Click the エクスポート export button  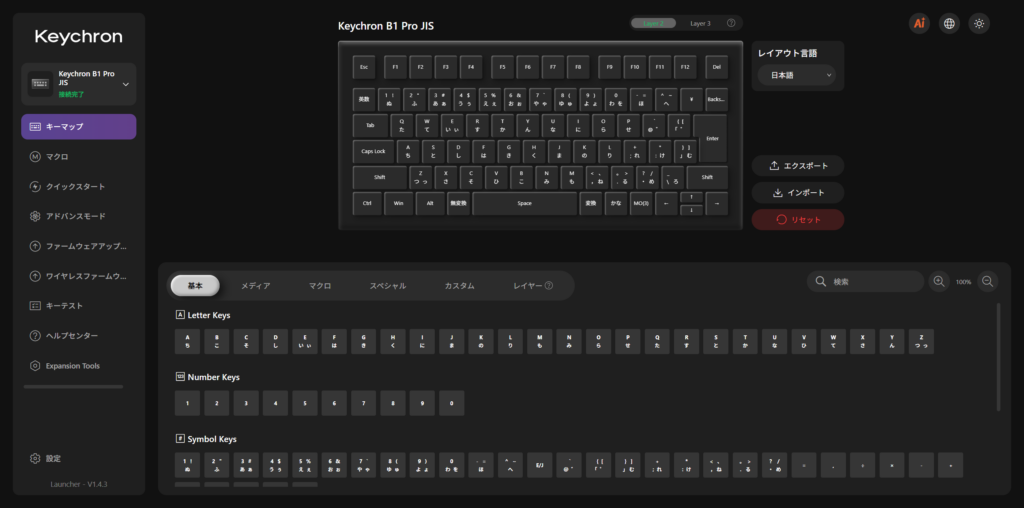[797, 166]
